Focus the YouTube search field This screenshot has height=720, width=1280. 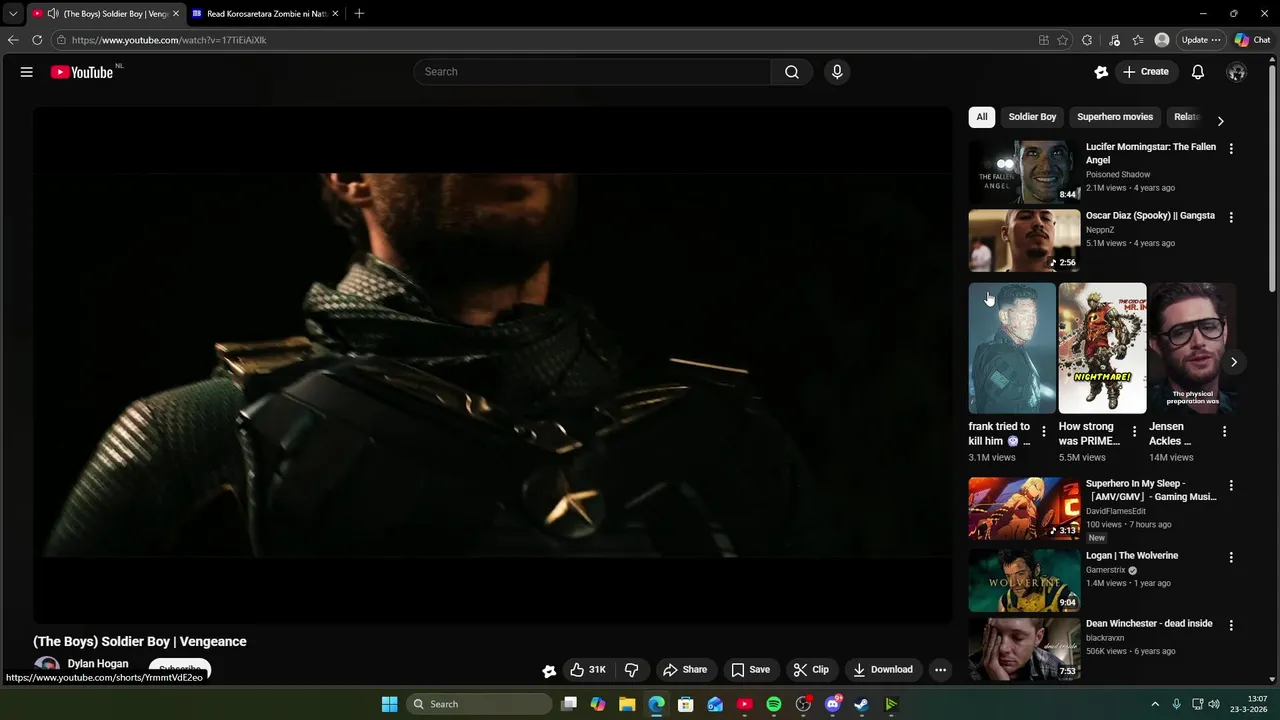pyautogui.click(x=592, y=72)
